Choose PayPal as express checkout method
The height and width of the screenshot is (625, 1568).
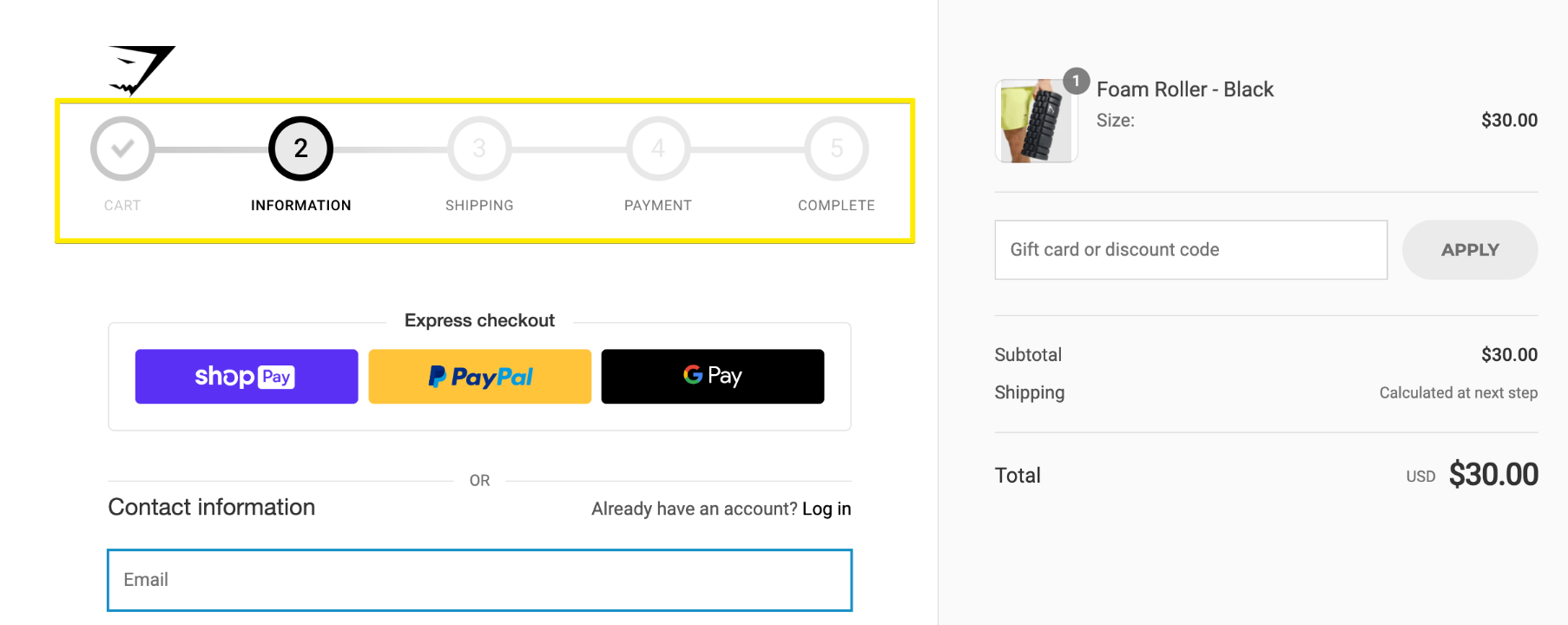479,376
